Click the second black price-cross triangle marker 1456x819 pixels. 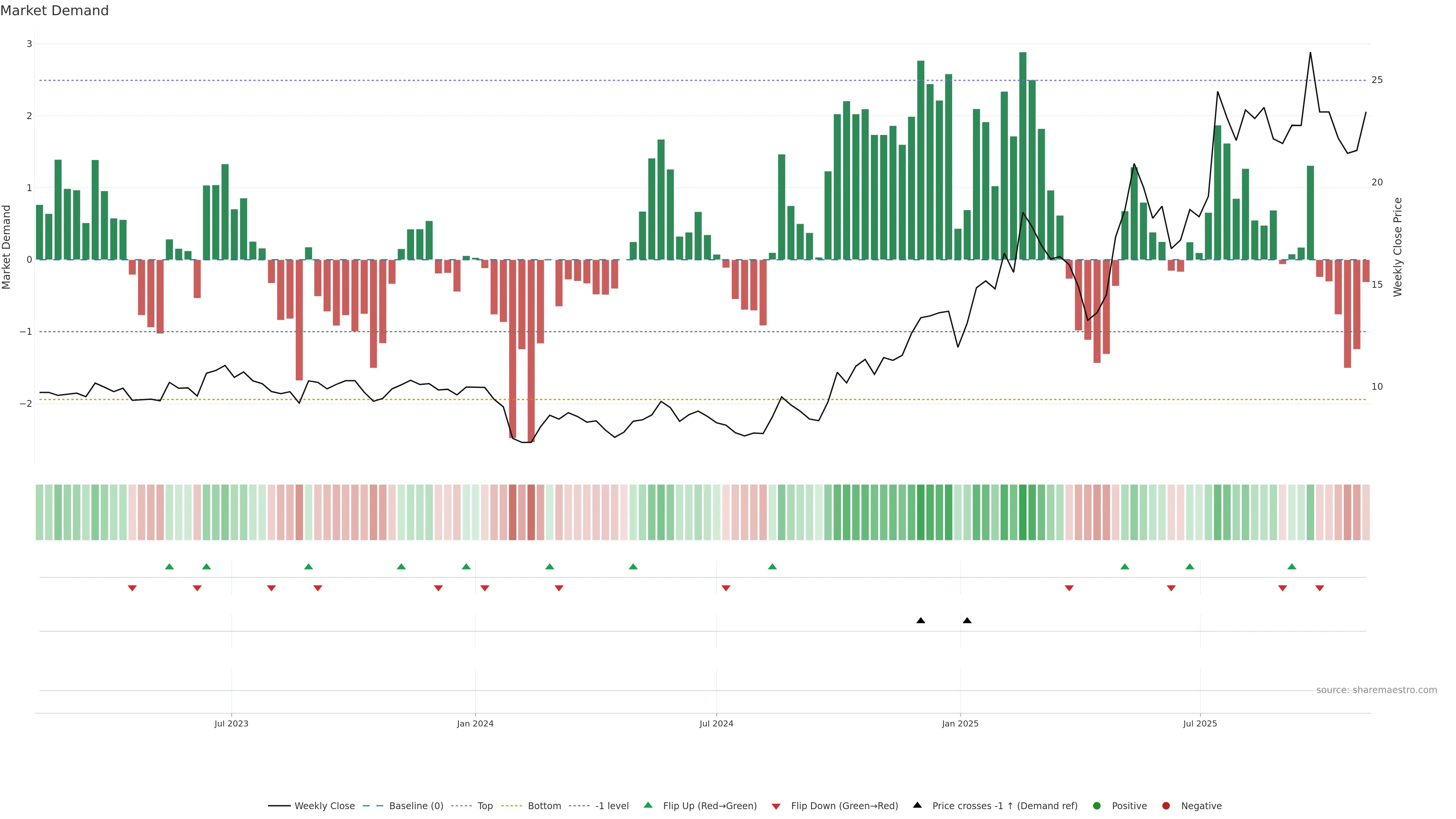pyautogui.click(x=967, y=621)
